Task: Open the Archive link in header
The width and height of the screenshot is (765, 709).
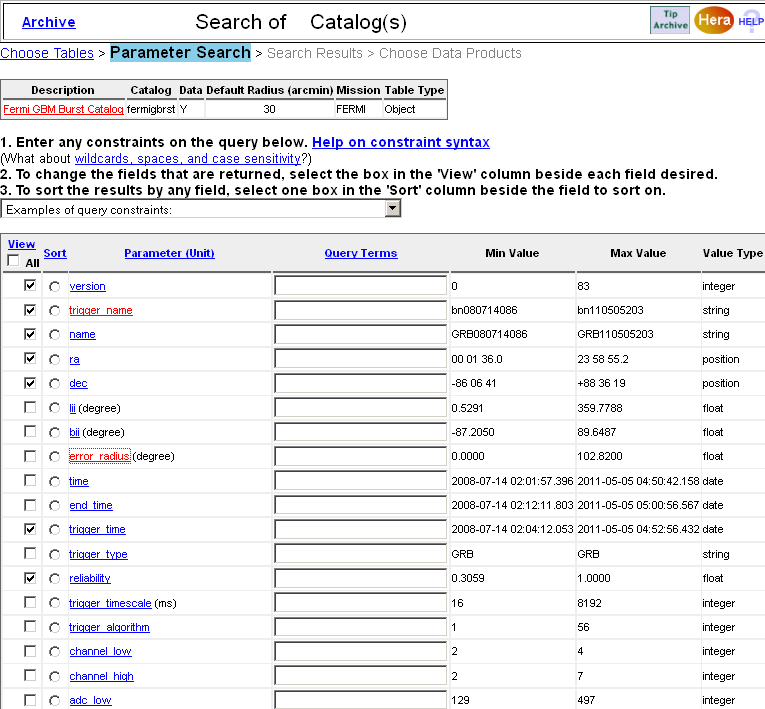Action: (x=49, y=22)
